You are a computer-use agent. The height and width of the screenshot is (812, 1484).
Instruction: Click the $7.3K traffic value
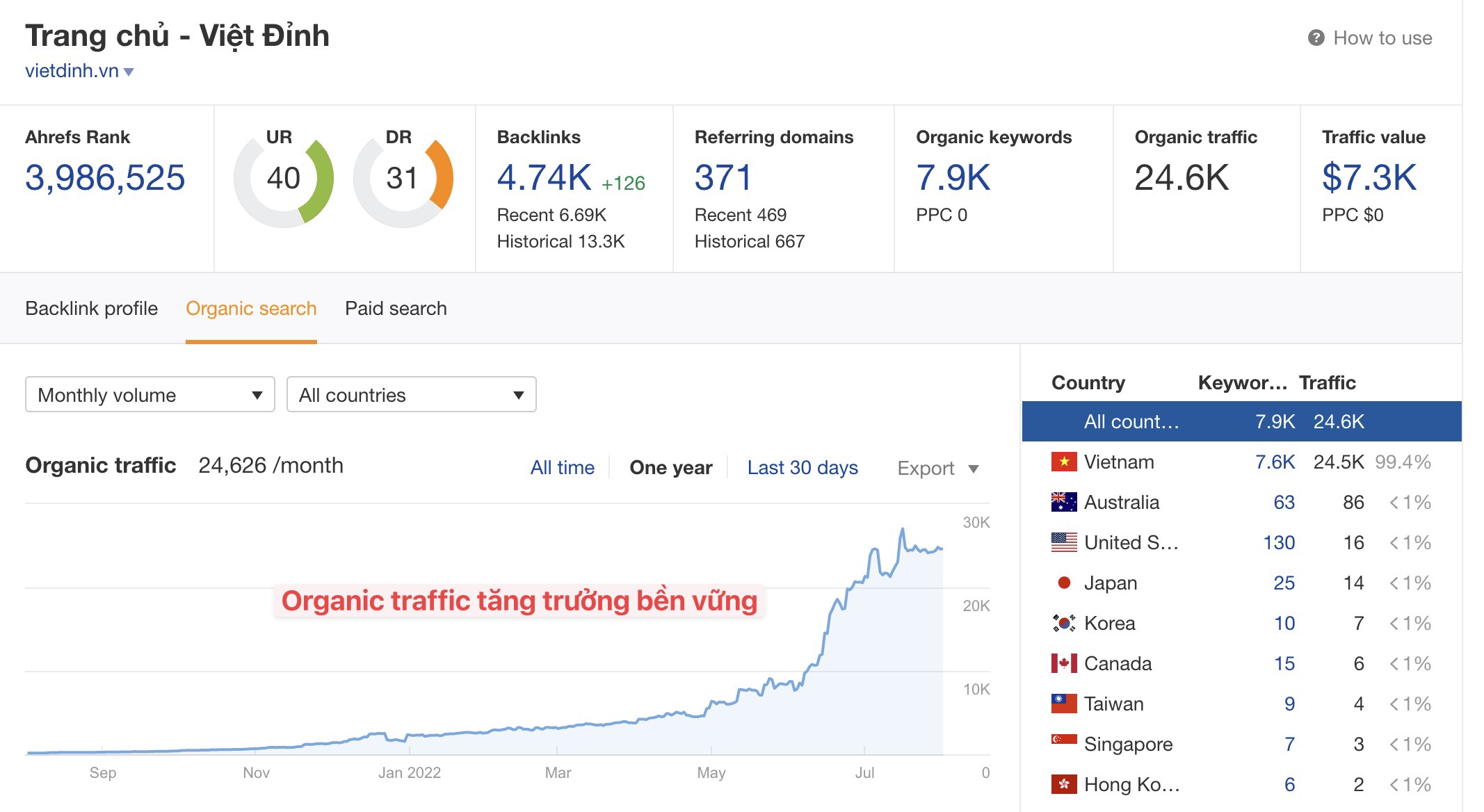click(1369, 177)
